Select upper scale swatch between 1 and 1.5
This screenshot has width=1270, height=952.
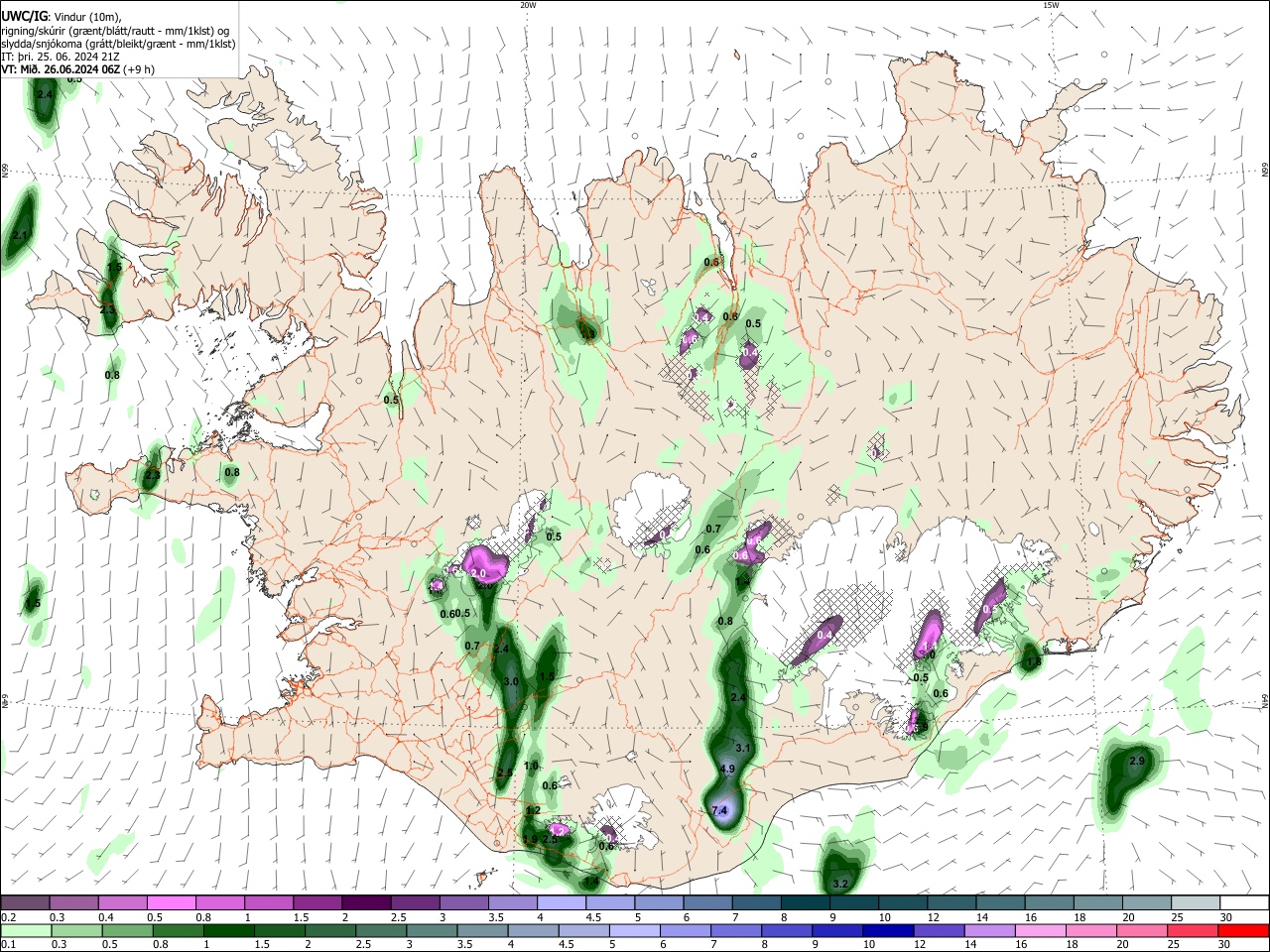coord(269,903)
